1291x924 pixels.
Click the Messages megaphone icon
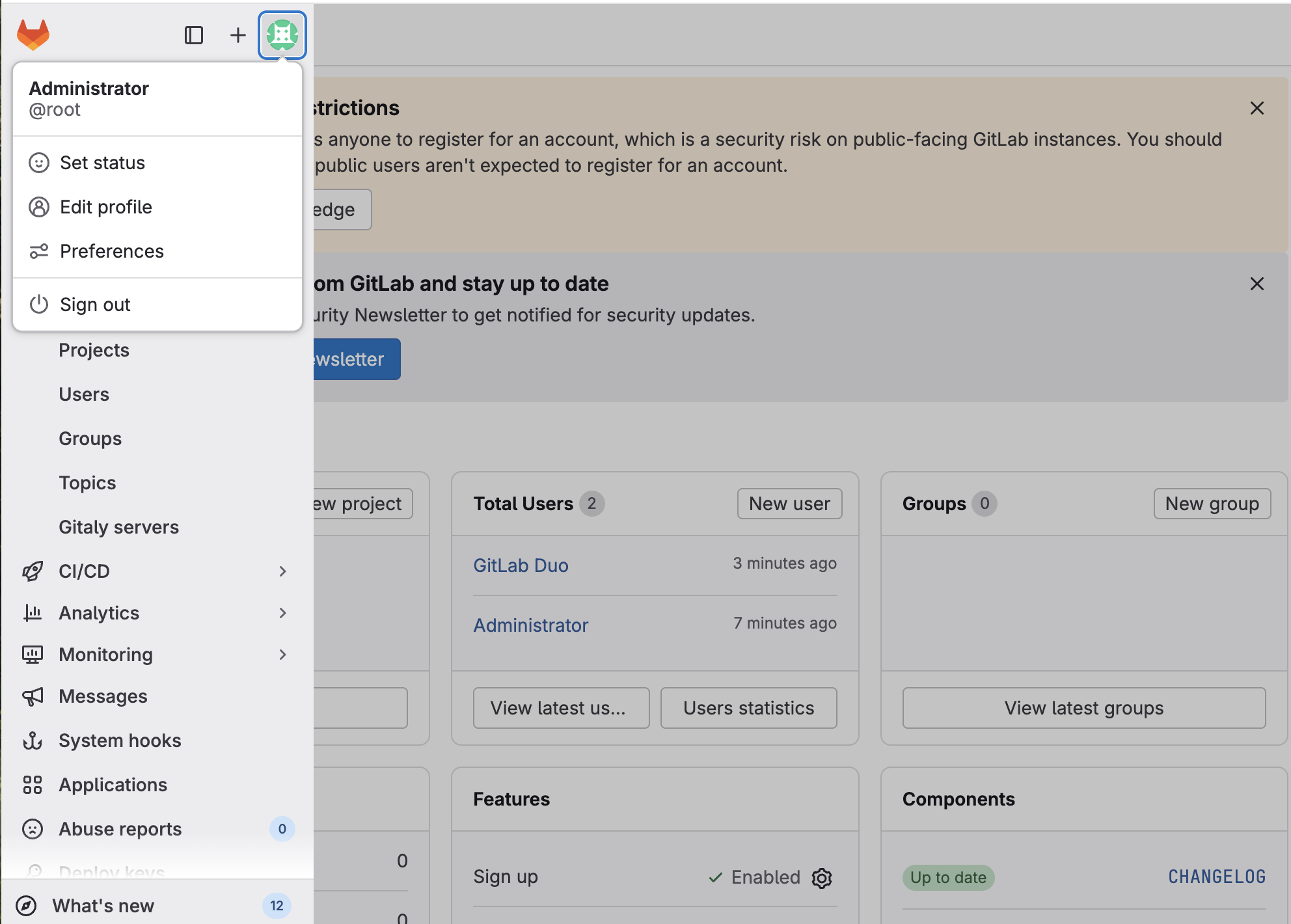tap(33, 696)
